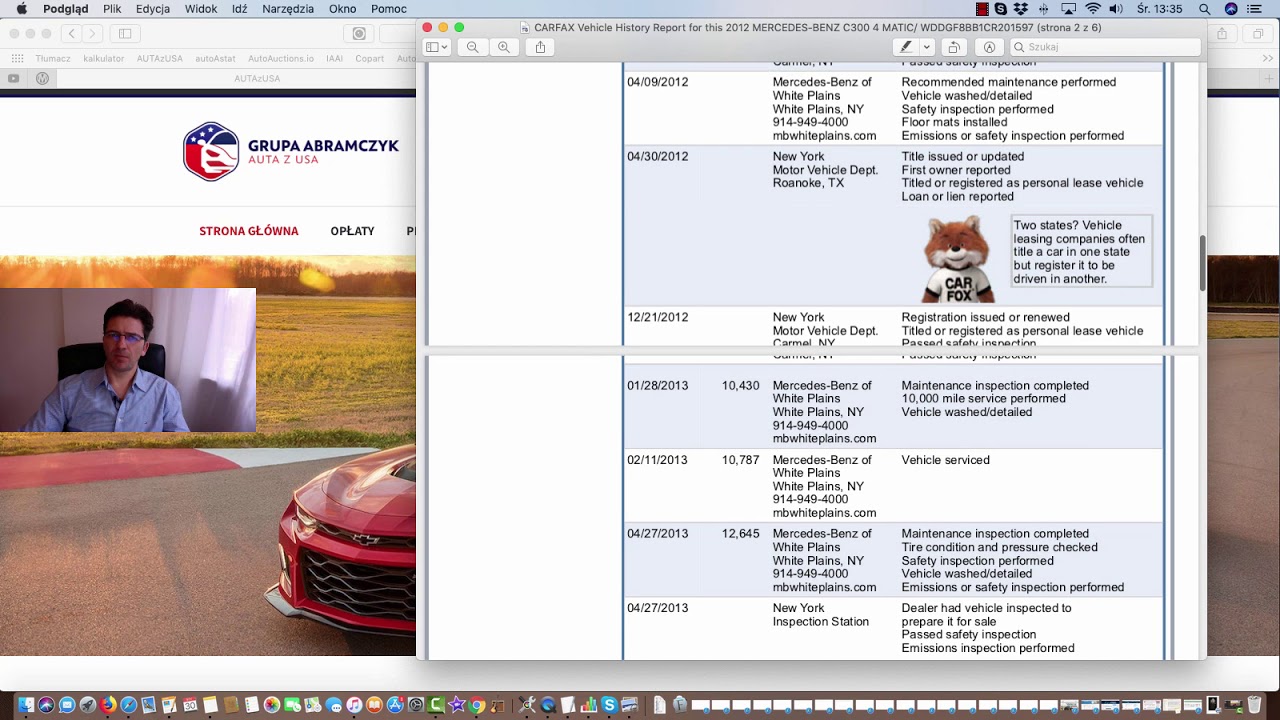Zoom out the PDF in Preview
This screenshot has height=720, width=1280.
pos(472,47)
